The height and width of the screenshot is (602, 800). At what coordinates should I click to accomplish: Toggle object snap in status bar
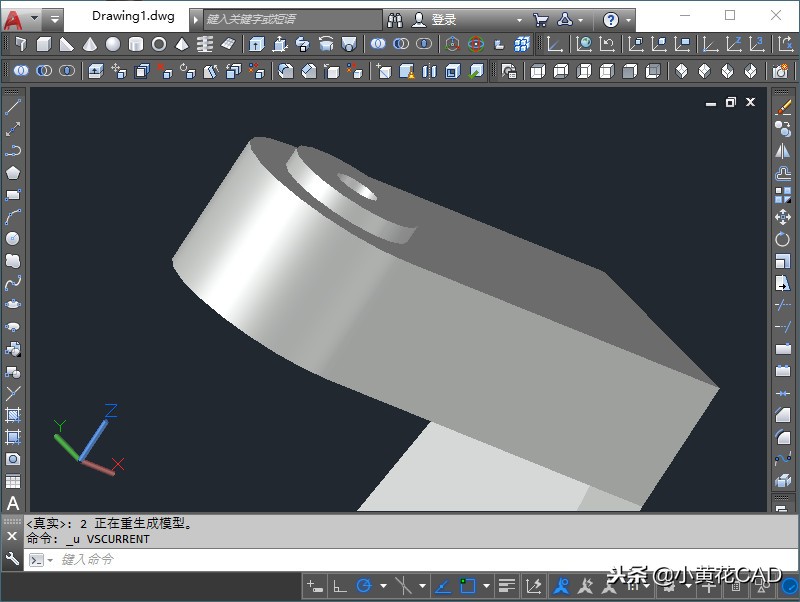click(466, 586)
